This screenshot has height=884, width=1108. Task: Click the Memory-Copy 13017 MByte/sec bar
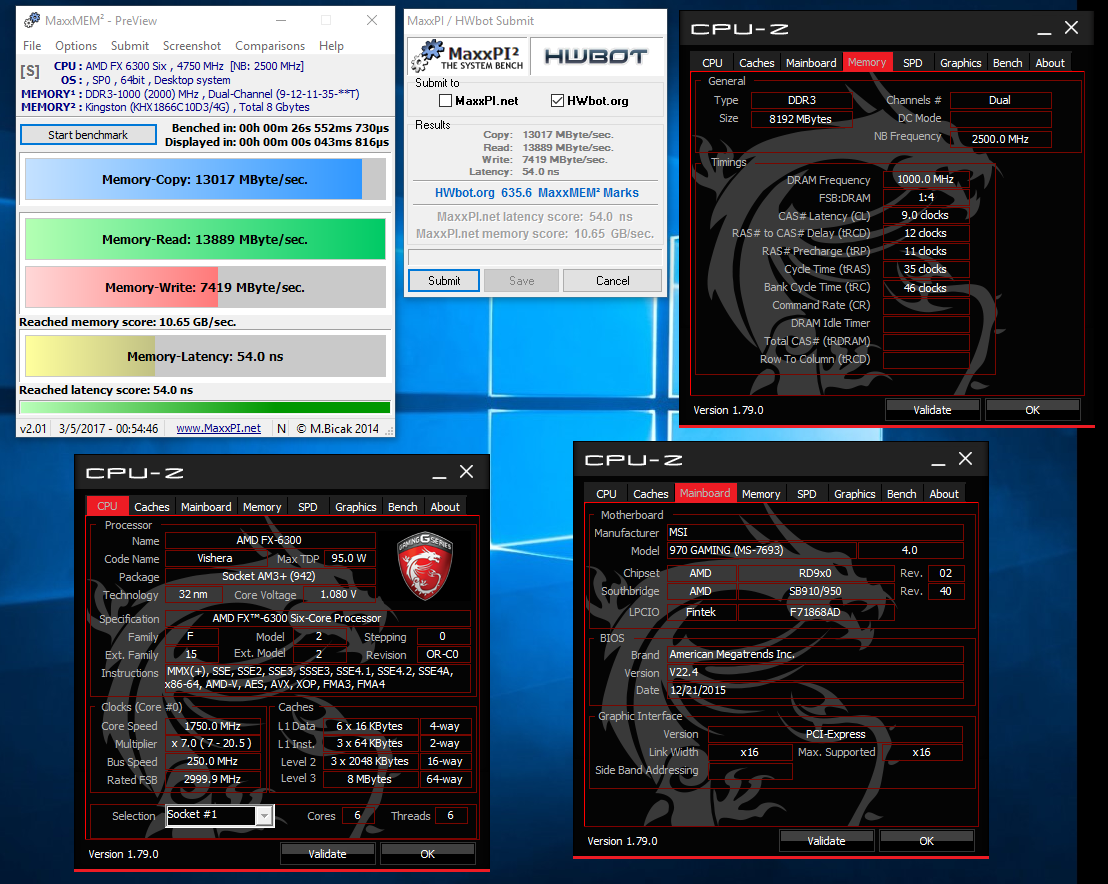[x=205, y=179]
